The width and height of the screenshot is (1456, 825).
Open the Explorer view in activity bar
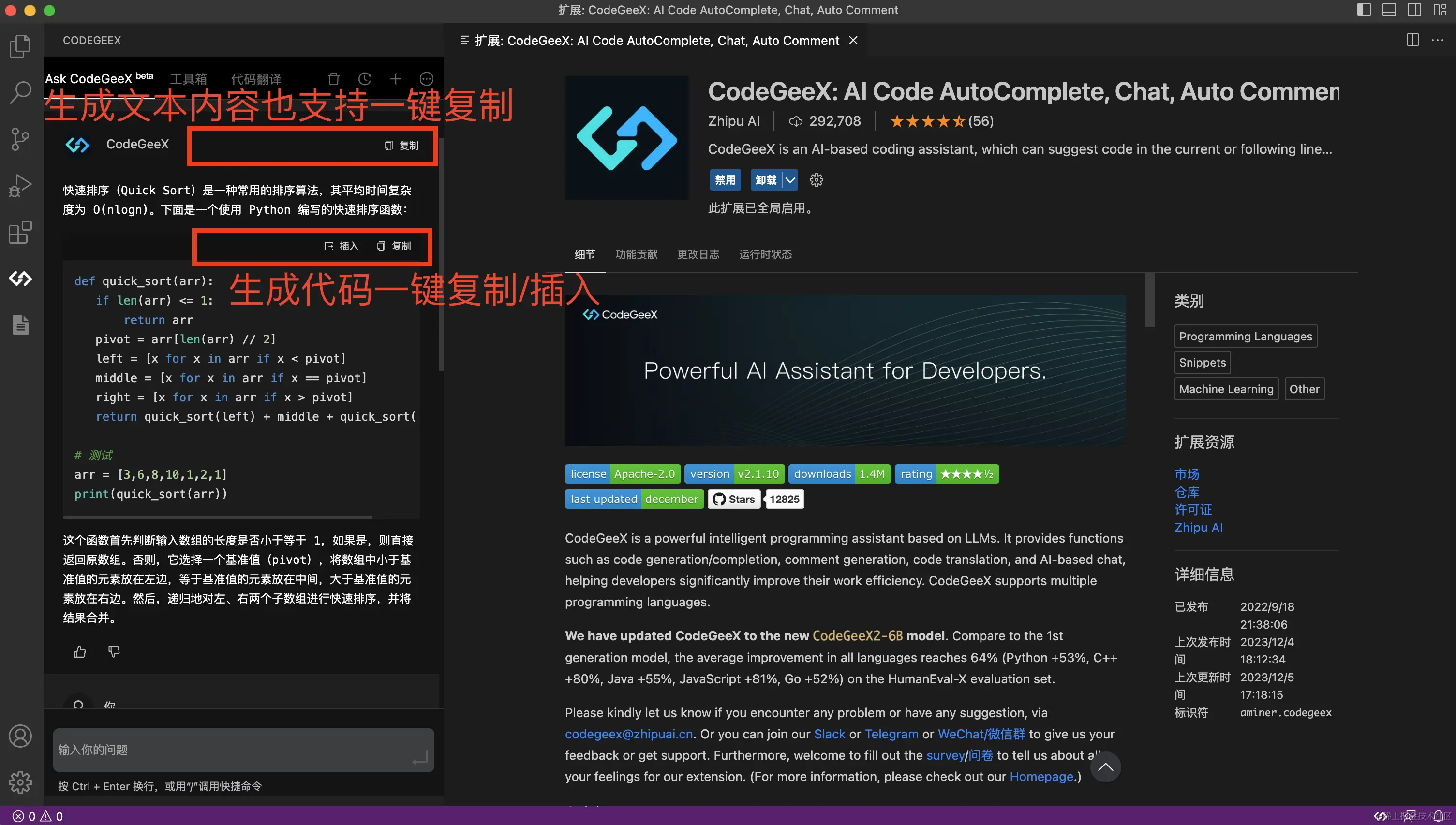click(x=20, y=46)
